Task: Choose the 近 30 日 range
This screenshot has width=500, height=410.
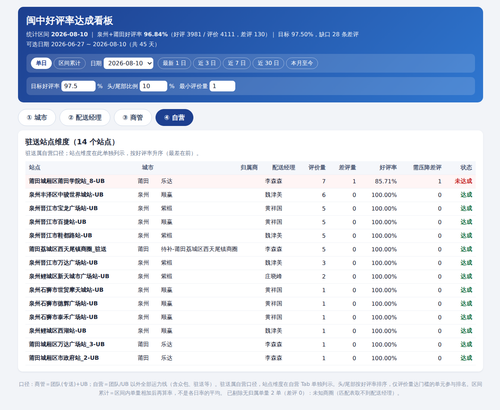Action: point(268,63)
